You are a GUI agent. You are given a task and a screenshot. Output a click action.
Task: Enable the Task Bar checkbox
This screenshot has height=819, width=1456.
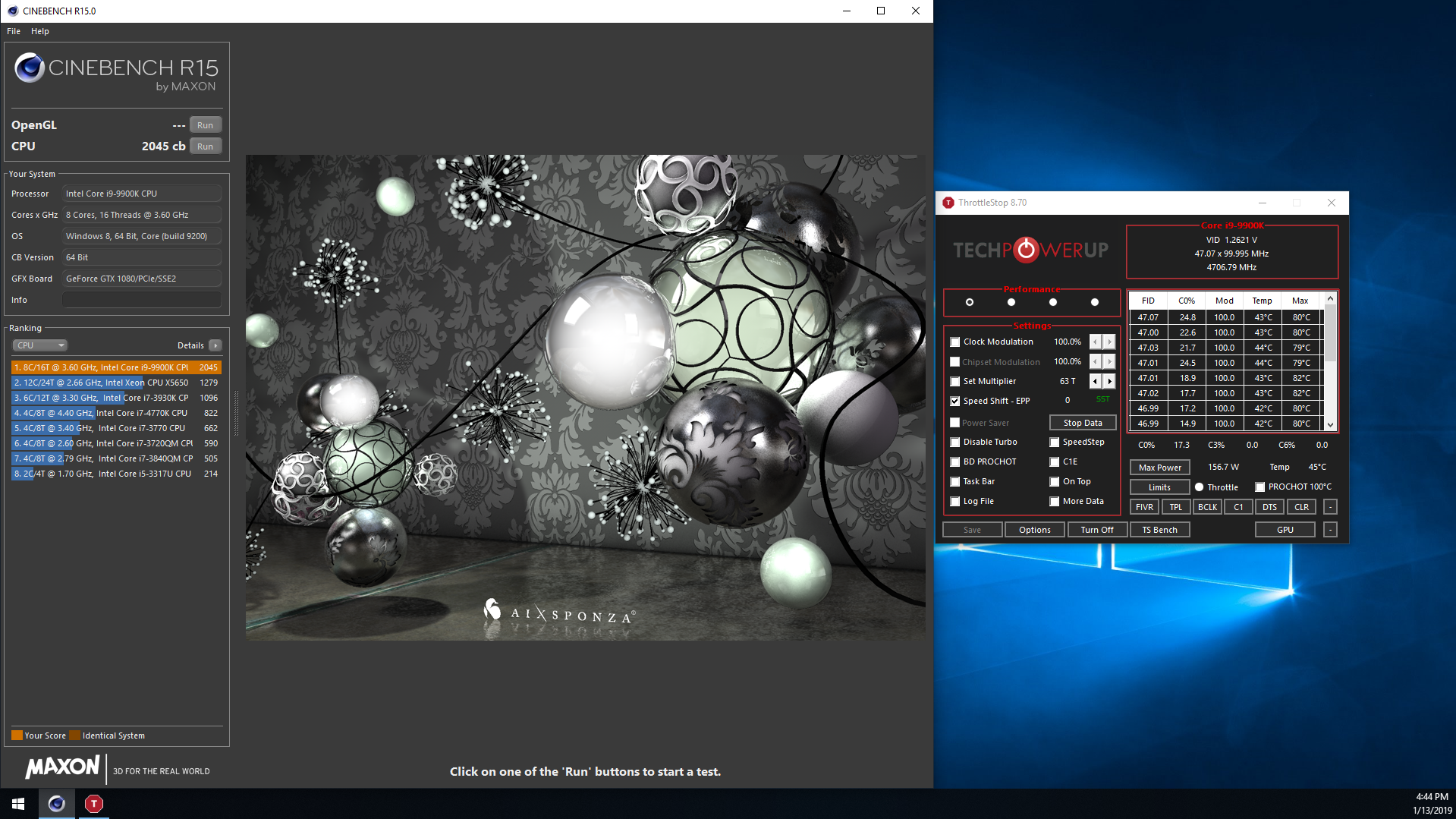click(955, 482)
